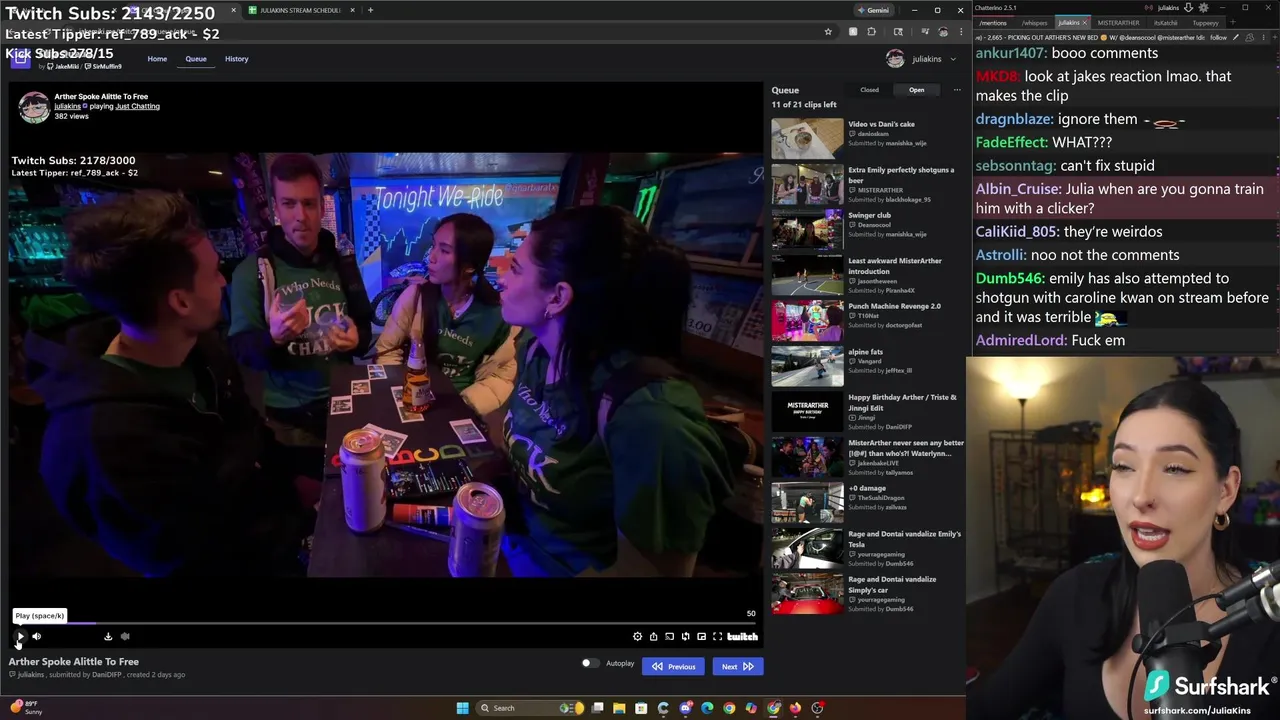Play the clip with the play button

click(x=20, y=636)
